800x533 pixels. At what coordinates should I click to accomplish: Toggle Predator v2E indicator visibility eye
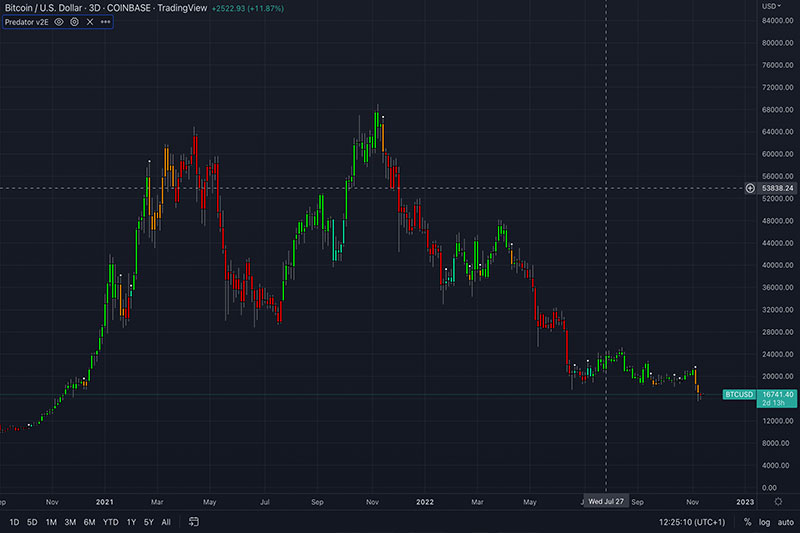(x=59, y=21)
